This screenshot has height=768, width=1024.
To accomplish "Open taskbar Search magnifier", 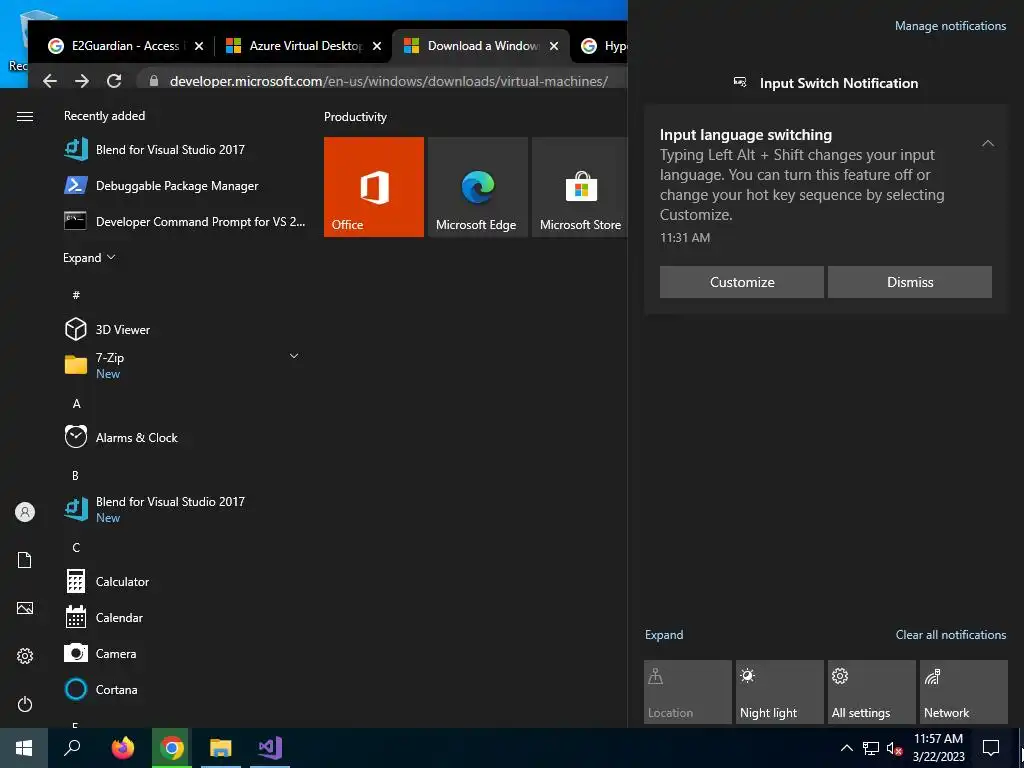I will (x=72, y=748).
